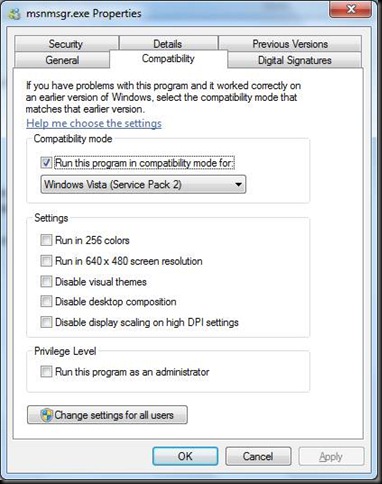The height and width of the screenshot is (484, 382).
Task: Check Disable desktop composition
Action: tap(46, 301)
